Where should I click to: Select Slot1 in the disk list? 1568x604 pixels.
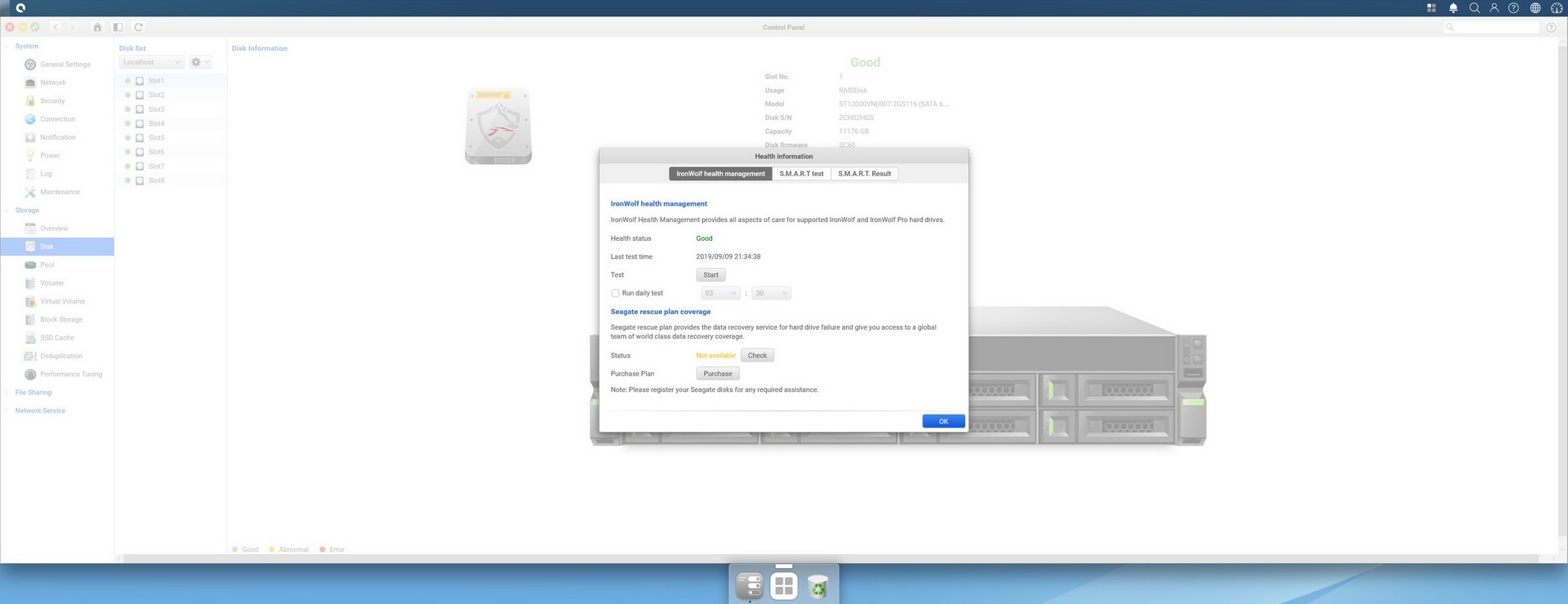[x=171, y=81]
